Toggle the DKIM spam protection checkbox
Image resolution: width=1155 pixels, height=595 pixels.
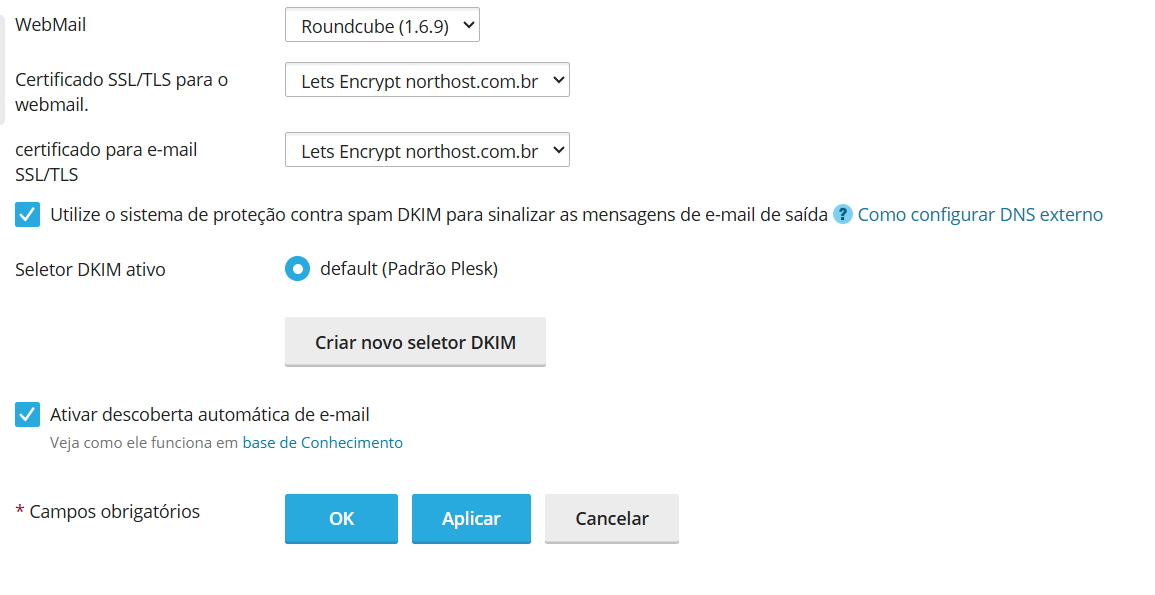coord(27,214)
